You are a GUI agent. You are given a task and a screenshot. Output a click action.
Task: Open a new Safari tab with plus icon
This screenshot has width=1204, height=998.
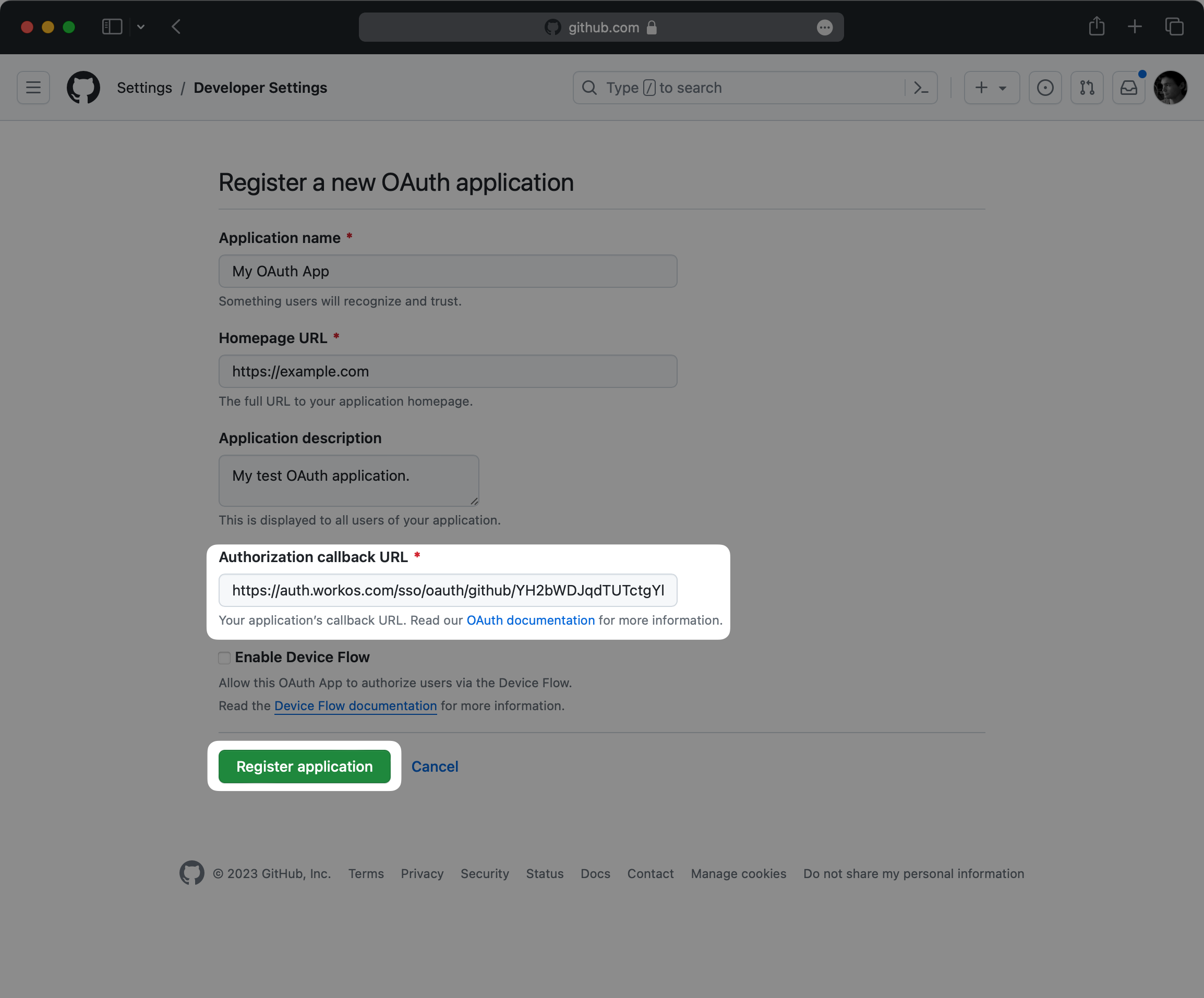[1134, 27]
